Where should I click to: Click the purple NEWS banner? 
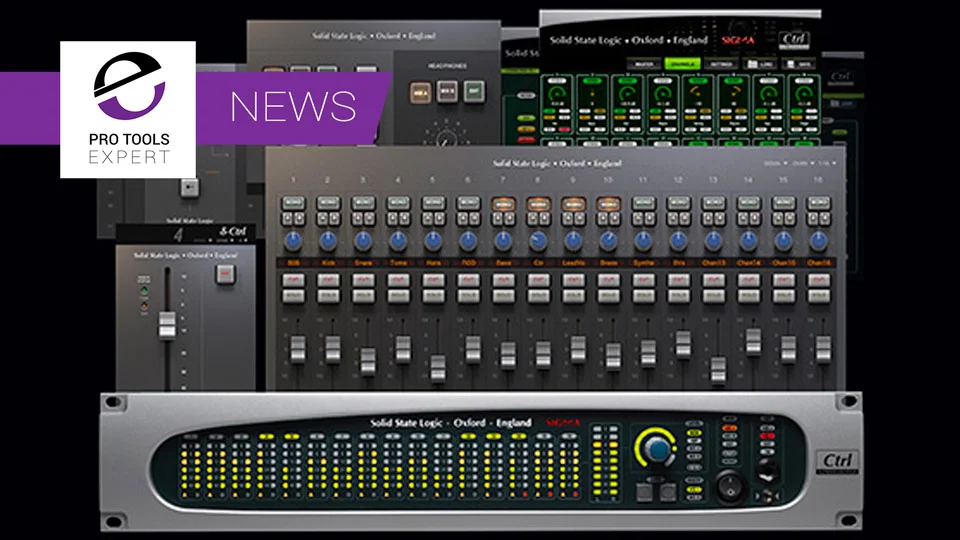click(x=293, y=108)
